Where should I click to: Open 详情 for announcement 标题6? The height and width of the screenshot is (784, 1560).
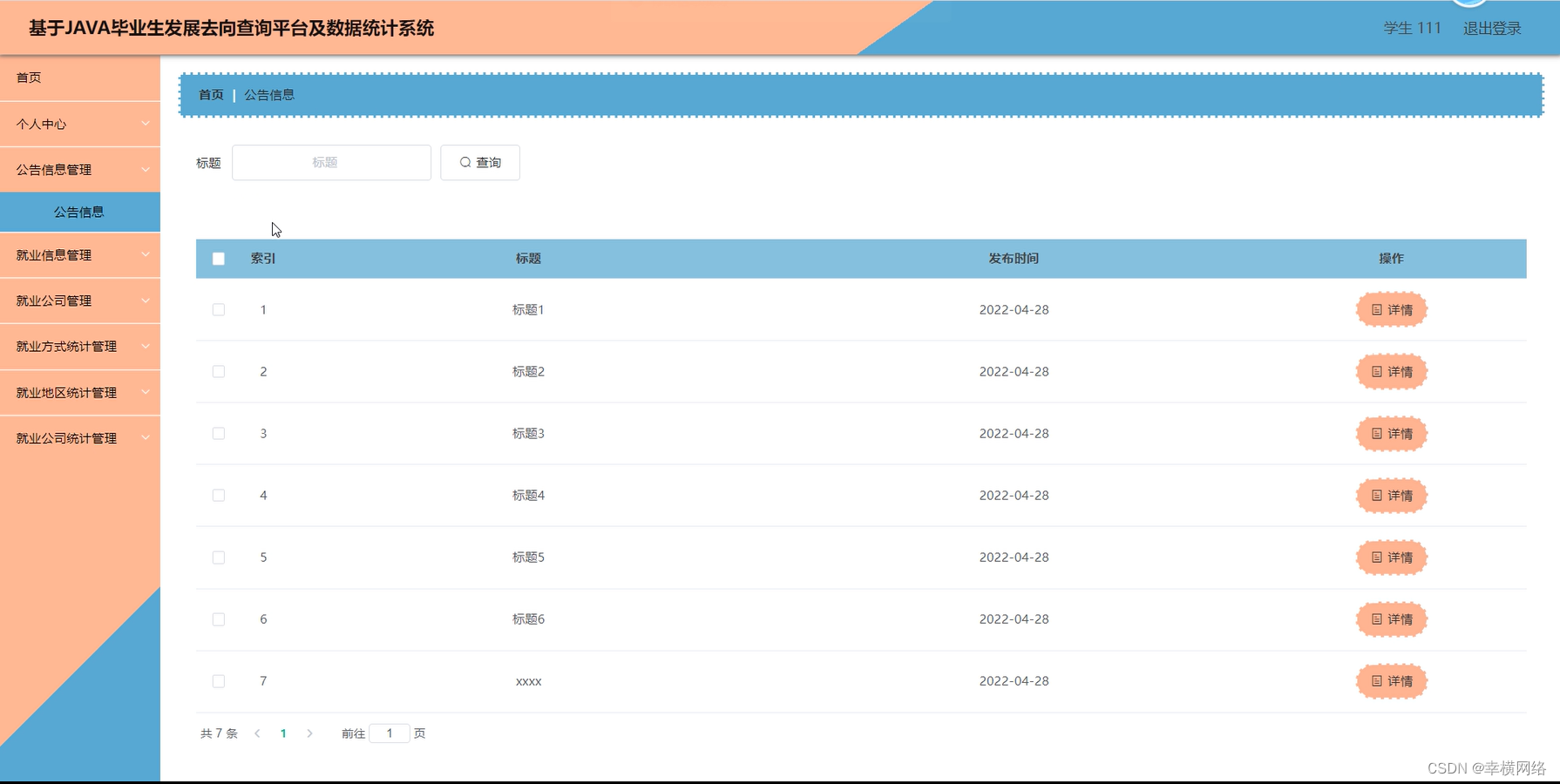point(1390,619)
